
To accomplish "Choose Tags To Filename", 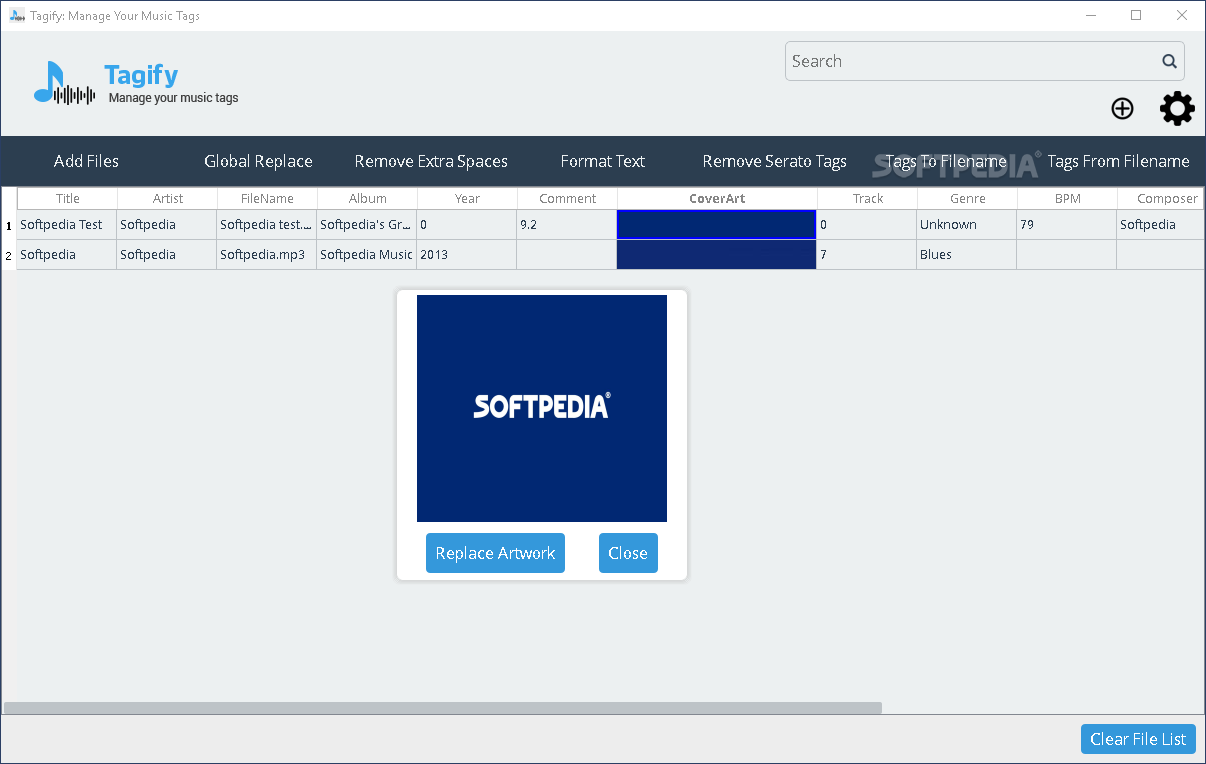I will pyautogui.click(x=946, y=161).
